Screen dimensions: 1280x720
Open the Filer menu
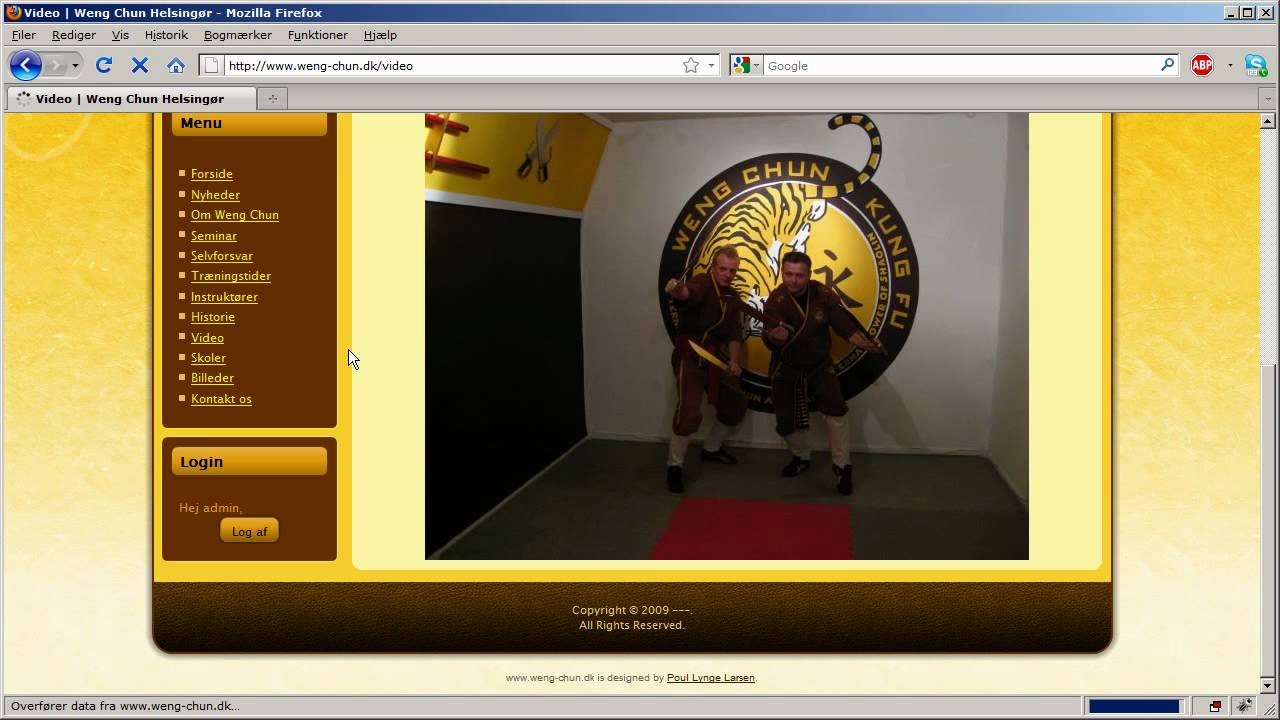[x=24, y=35]
